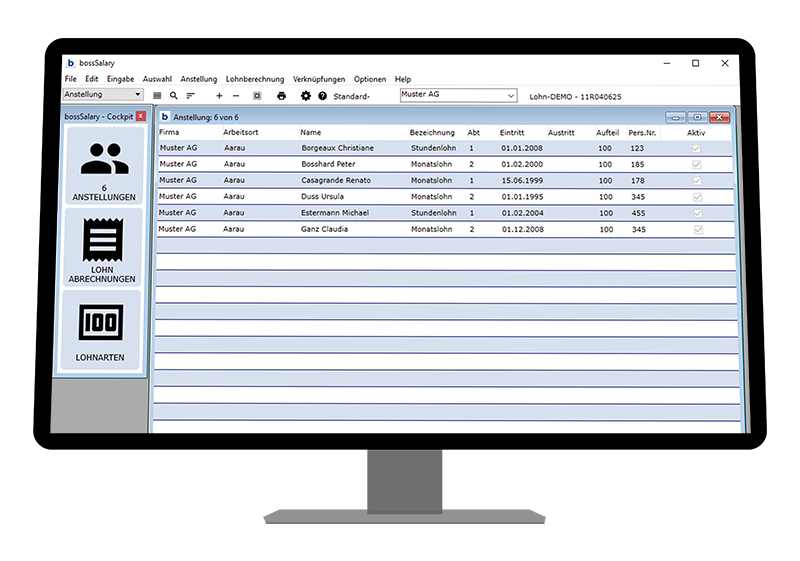800x561 pixels.
Task: Open the Eingabe menu
Action: [120, 79]
